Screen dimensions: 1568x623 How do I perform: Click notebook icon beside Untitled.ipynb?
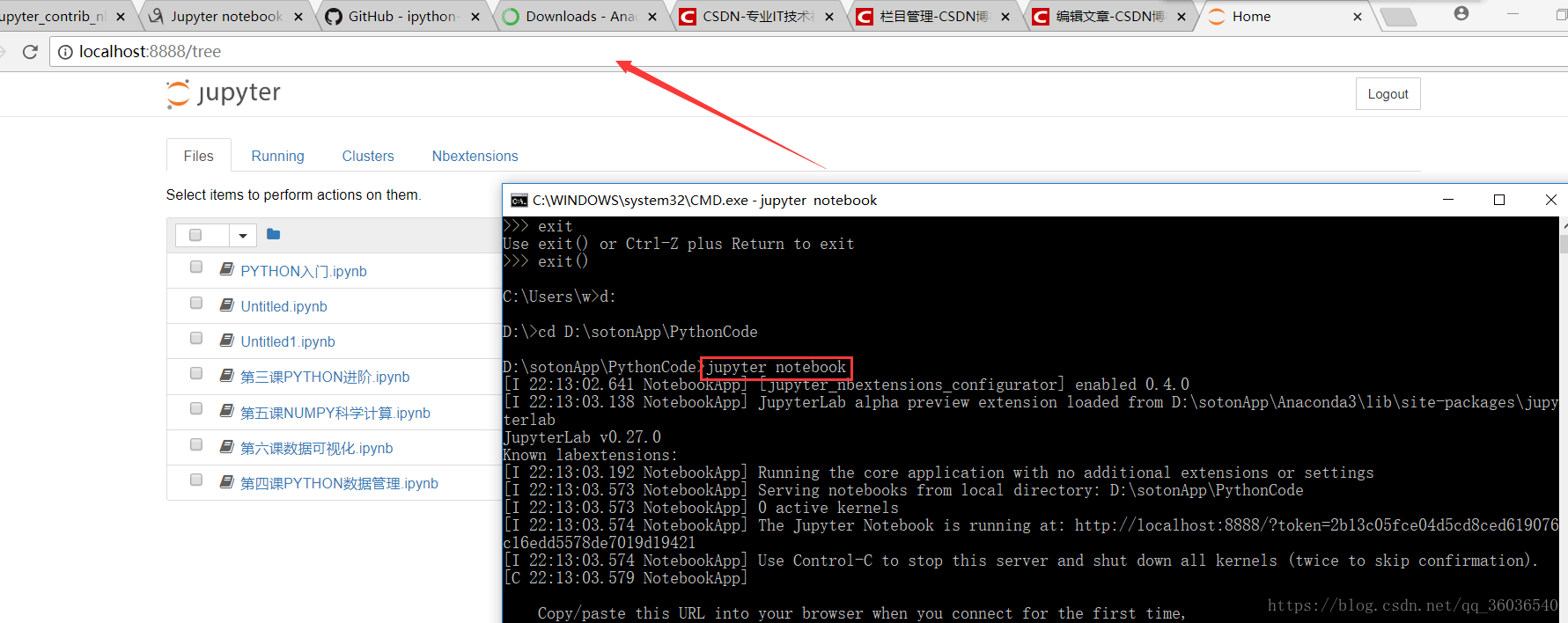pyautogui.click(x=226, y=304)
